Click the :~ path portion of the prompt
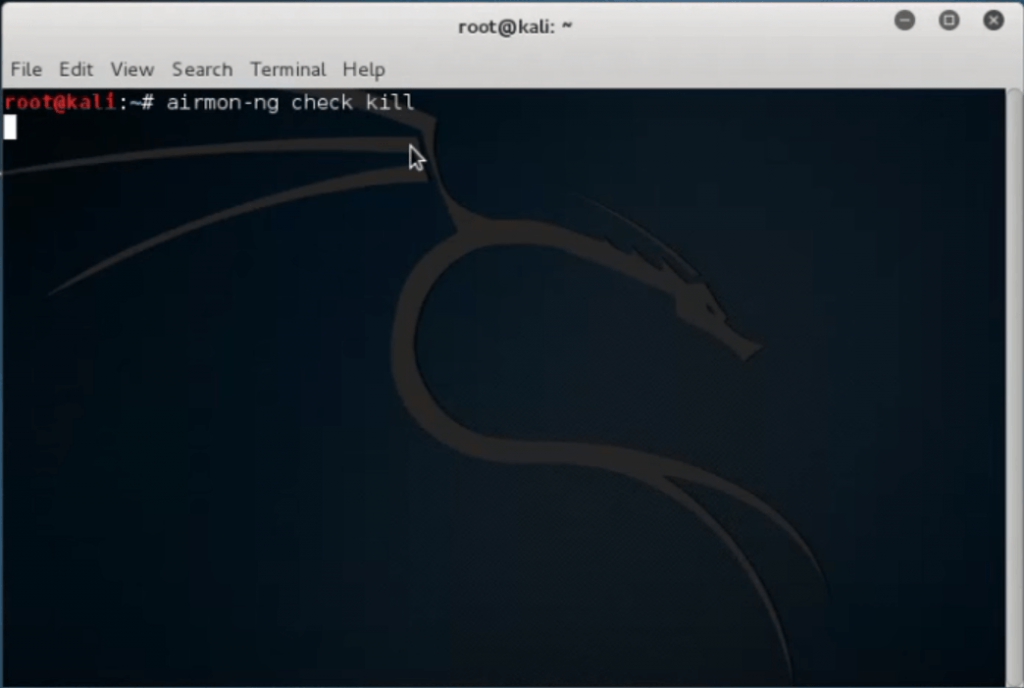This screenshot has height=688, width=1024. 128,102
